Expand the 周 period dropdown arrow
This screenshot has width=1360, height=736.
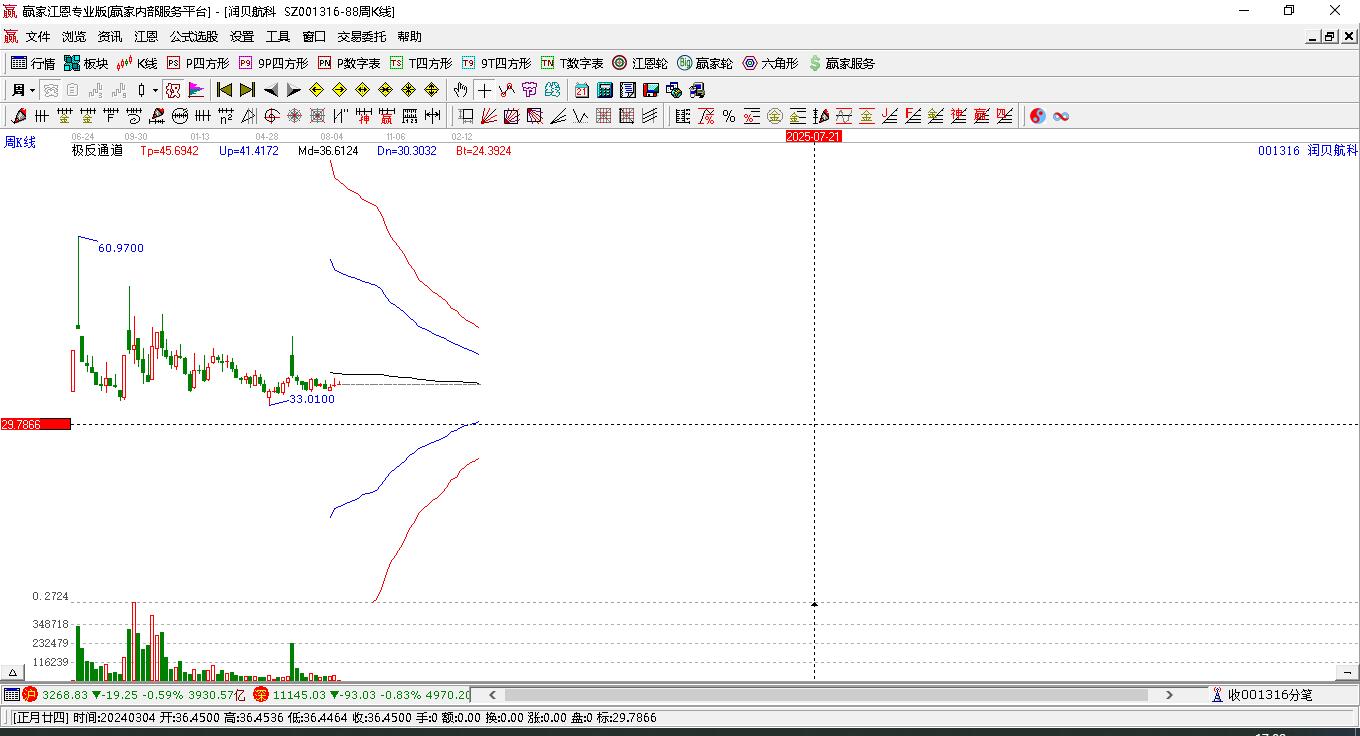[32, 90]
